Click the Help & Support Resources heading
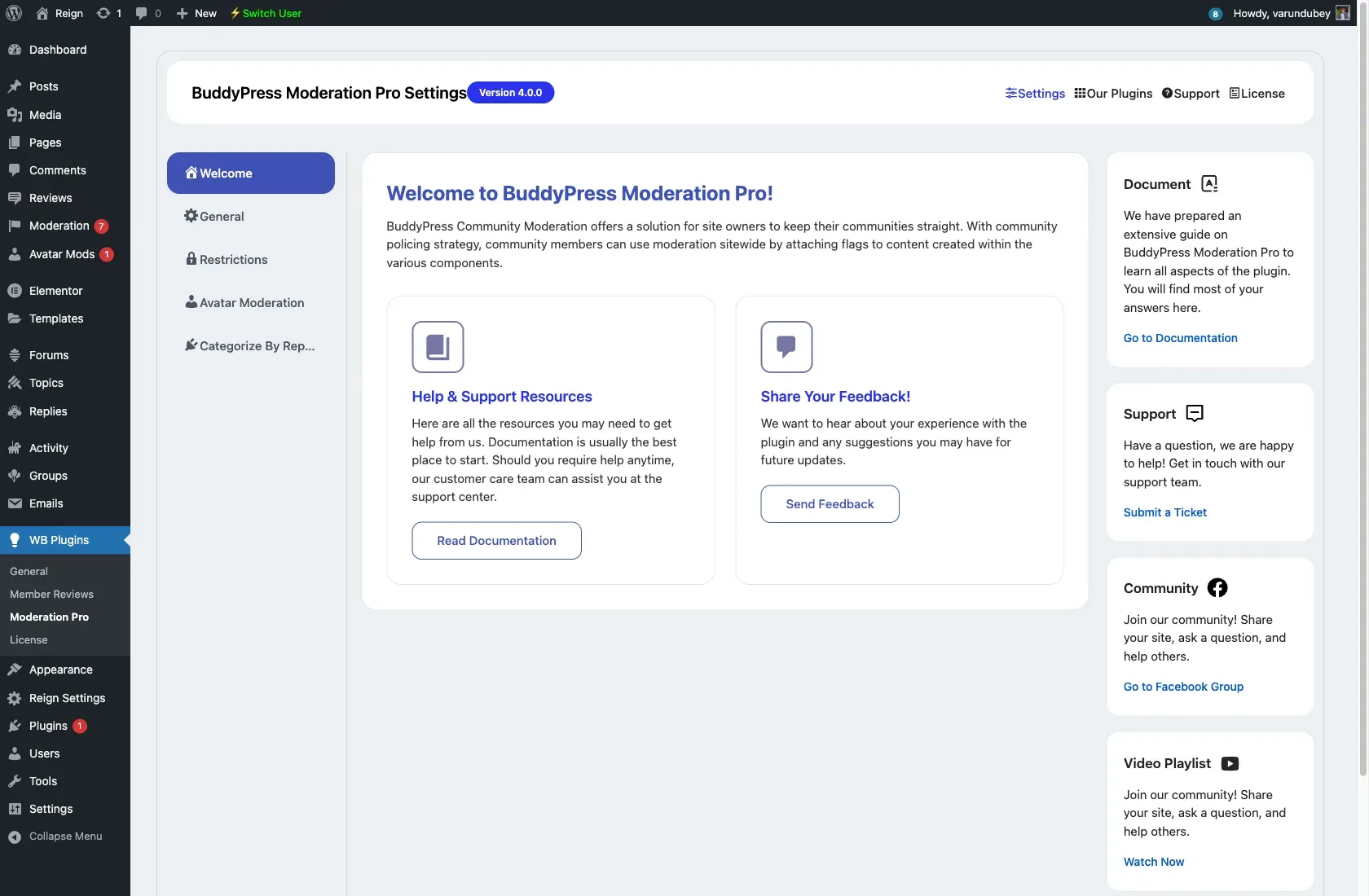Viewport: 1369px width, 896px height. 502,397
